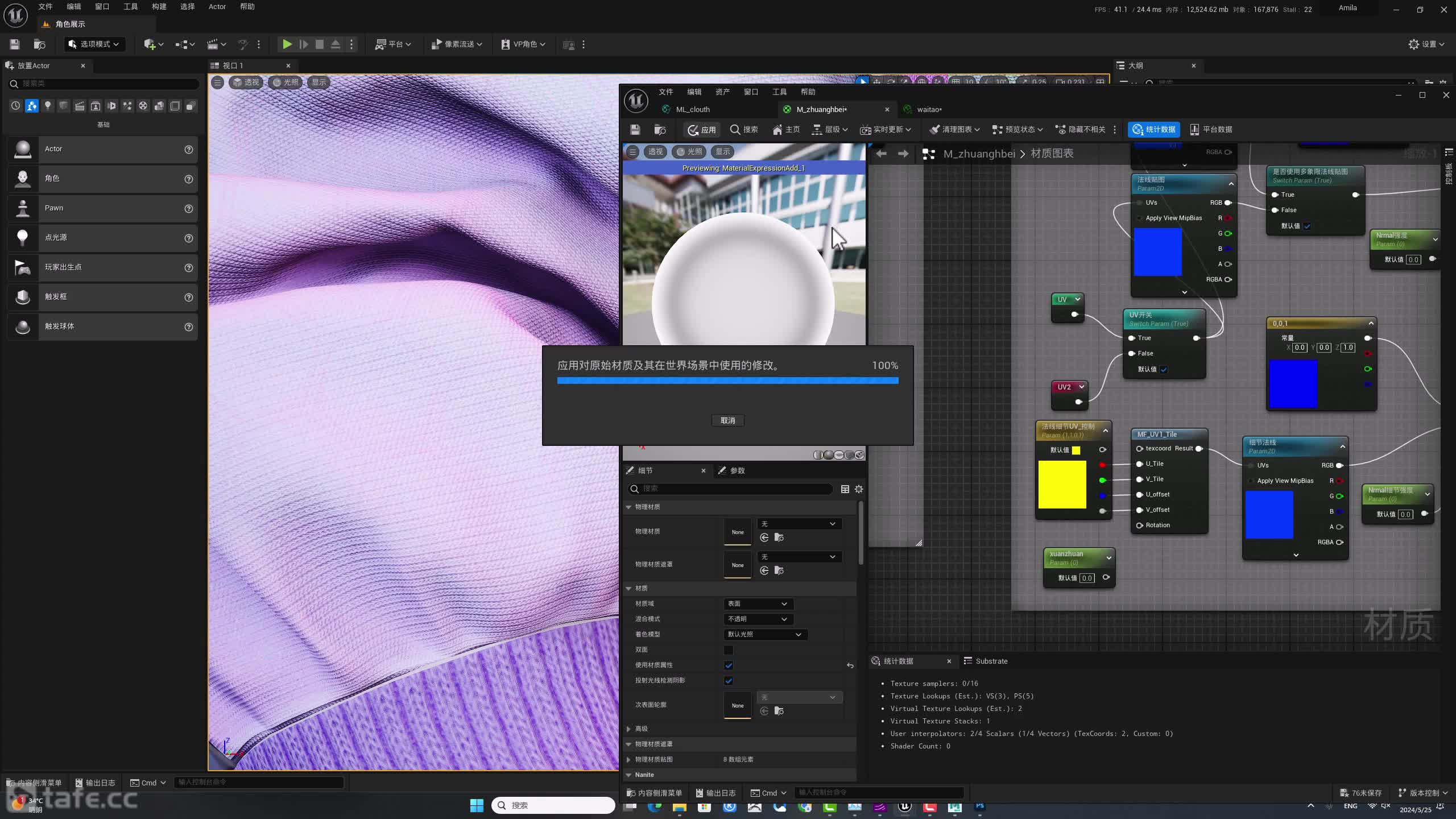Toggle the 双面 two-sided checkbox
1456x819 pixels.
pyautogui.click(x=729, y=650)
